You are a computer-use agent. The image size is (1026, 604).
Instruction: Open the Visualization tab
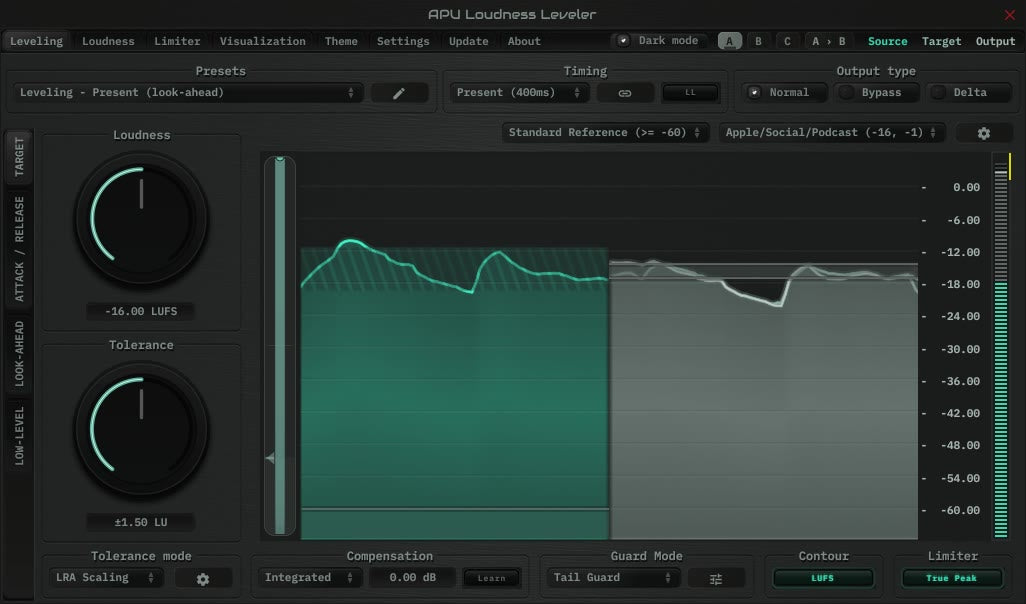point(262,41)
